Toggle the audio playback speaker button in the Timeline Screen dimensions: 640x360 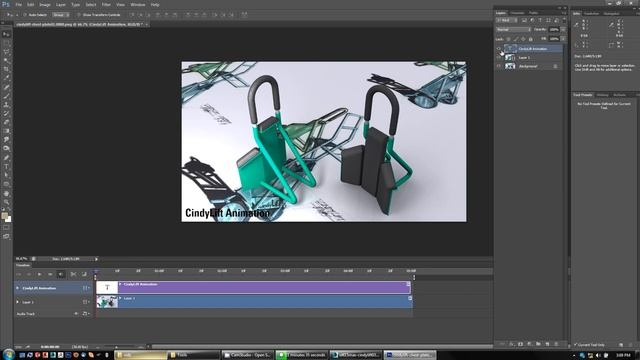[x=60, y=274]
